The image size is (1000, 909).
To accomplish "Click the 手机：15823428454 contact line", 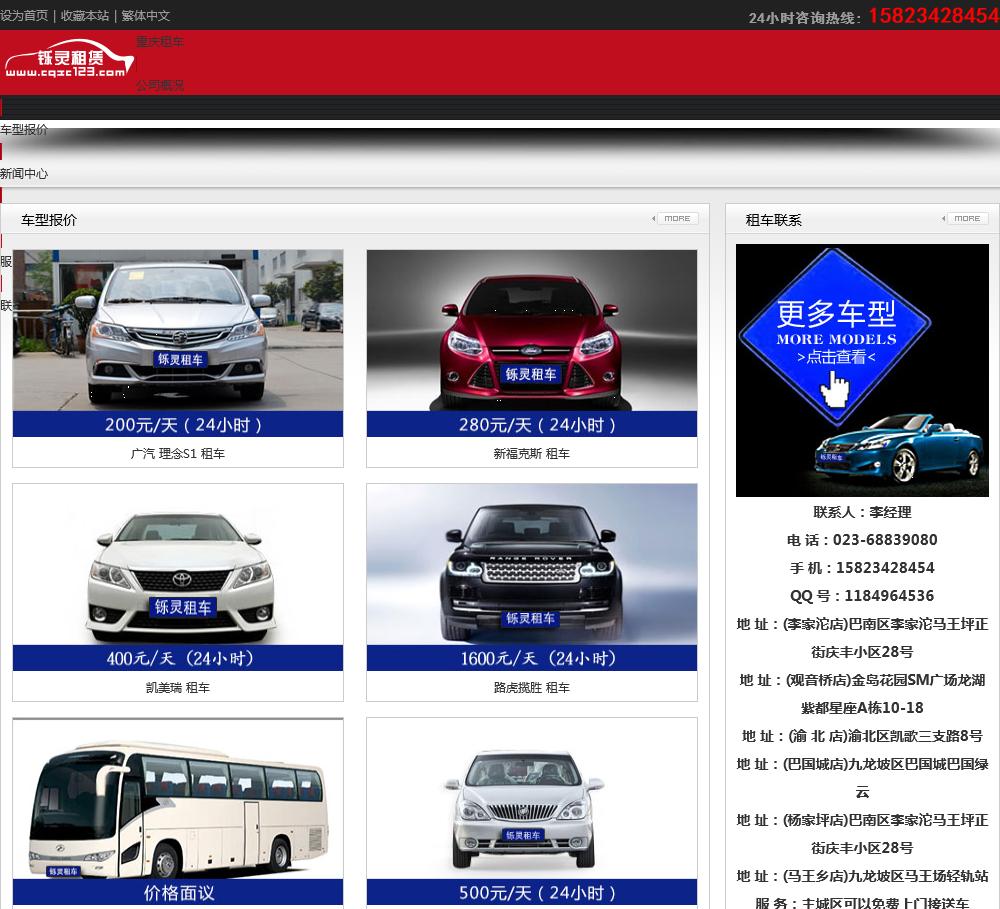I will pyautogui.click(x=862, y=568).
